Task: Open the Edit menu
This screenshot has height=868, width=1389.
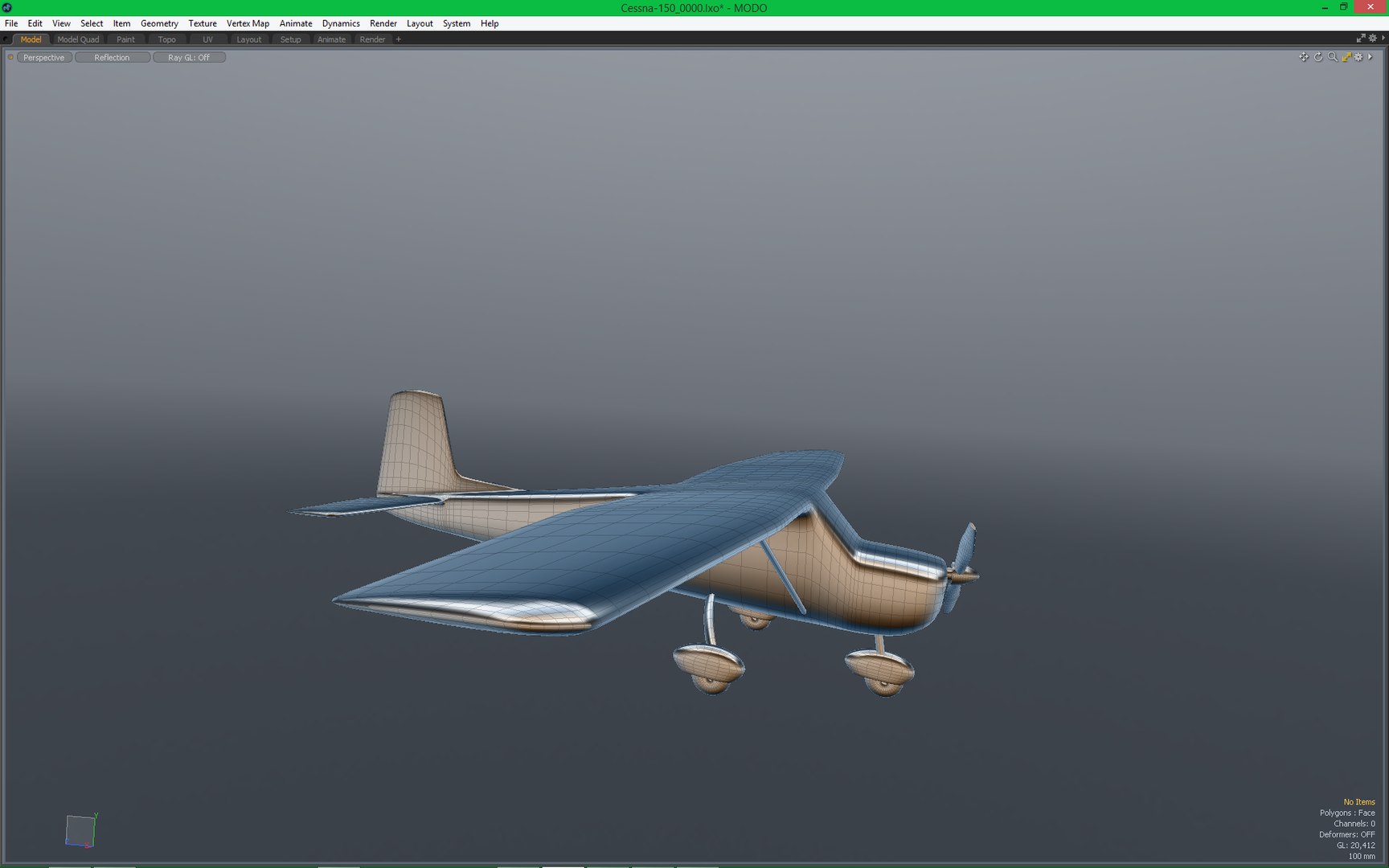Action: pyautogui.click(x=35, y=23)
